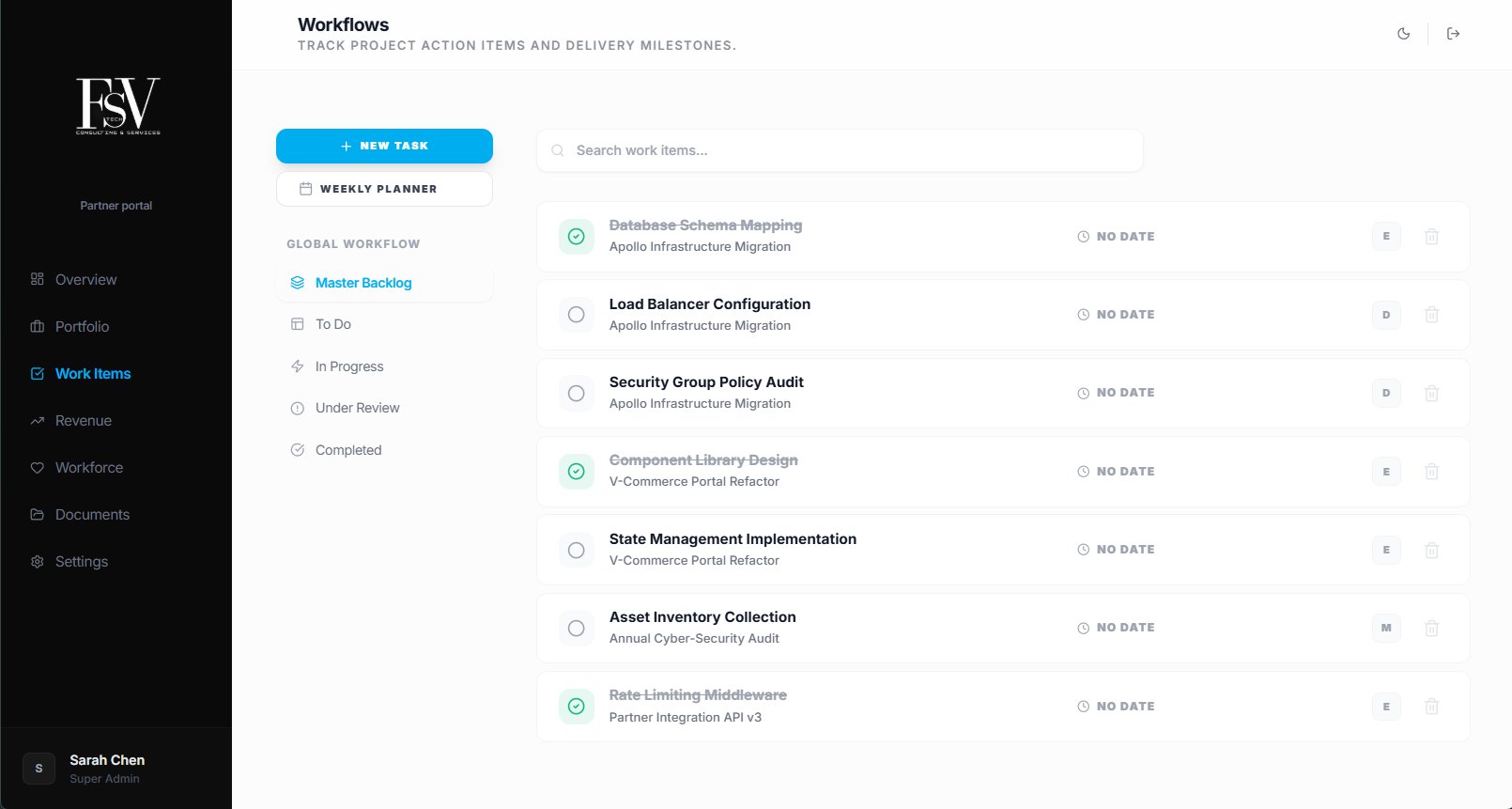Screen dimensions: 1512x809
Task: Uncheck Database Schema Mapping completion circle
Action: tap(577, 237)
